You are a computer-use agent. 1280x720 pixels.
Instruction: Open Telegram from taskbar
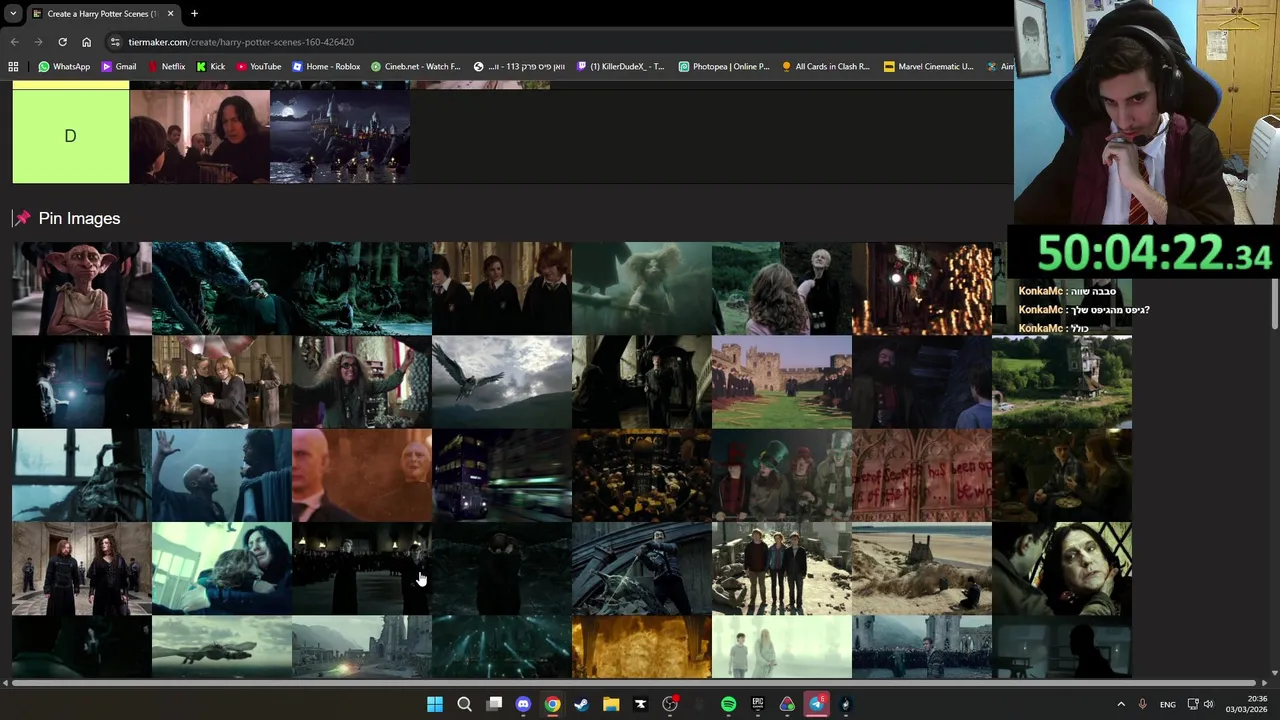click(816, 704)
